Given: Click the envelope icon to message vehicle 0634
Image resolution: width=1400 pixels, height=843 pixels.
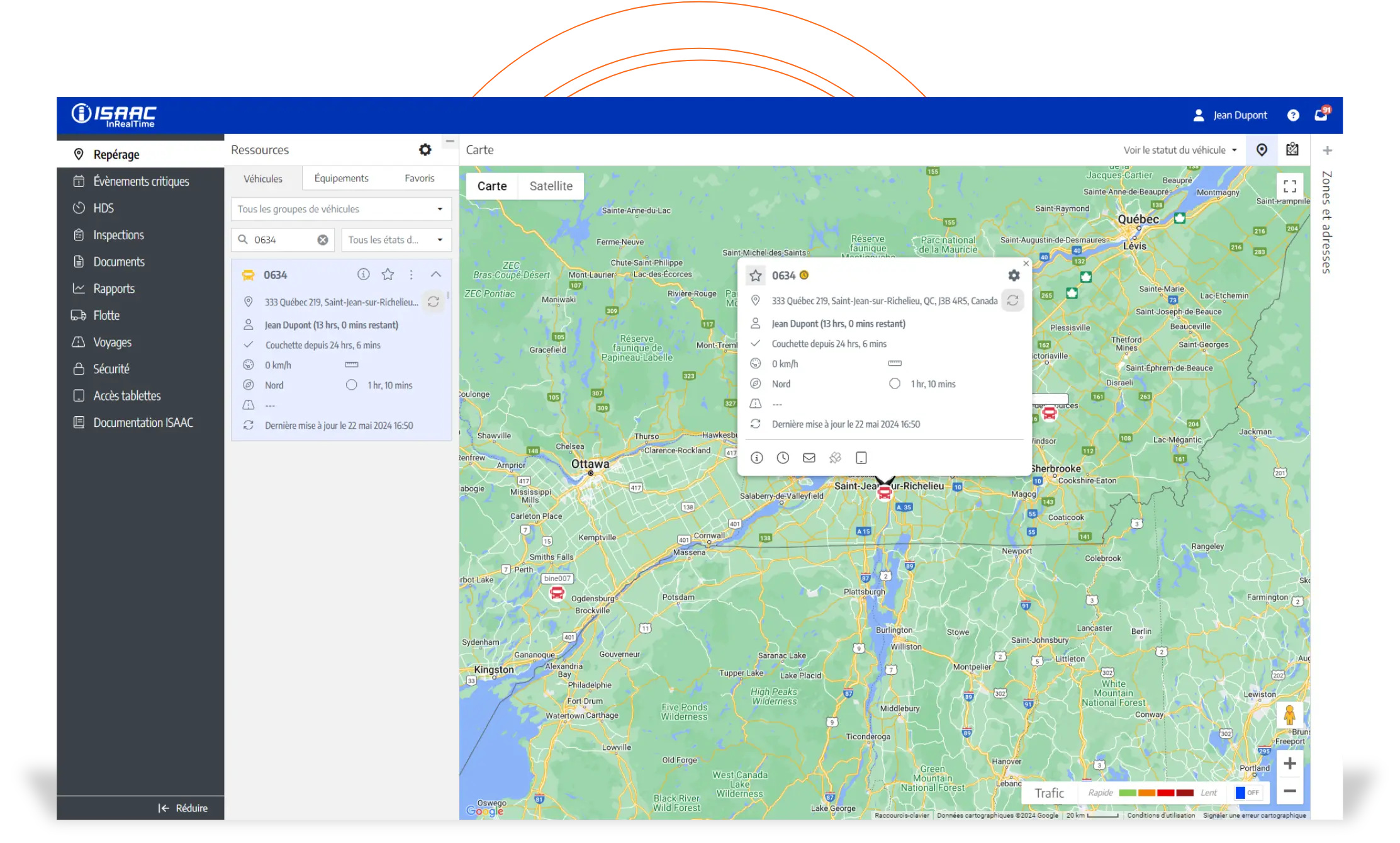Looking at the screenshot, I should click(809, 458).
